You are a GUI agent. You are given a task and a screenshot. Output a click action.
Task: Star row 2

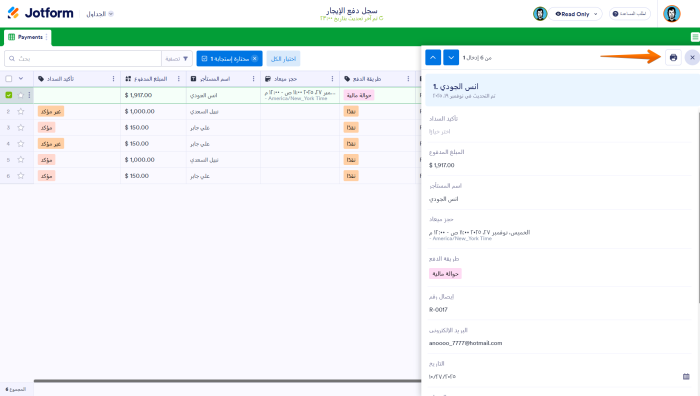click(21, 111)
